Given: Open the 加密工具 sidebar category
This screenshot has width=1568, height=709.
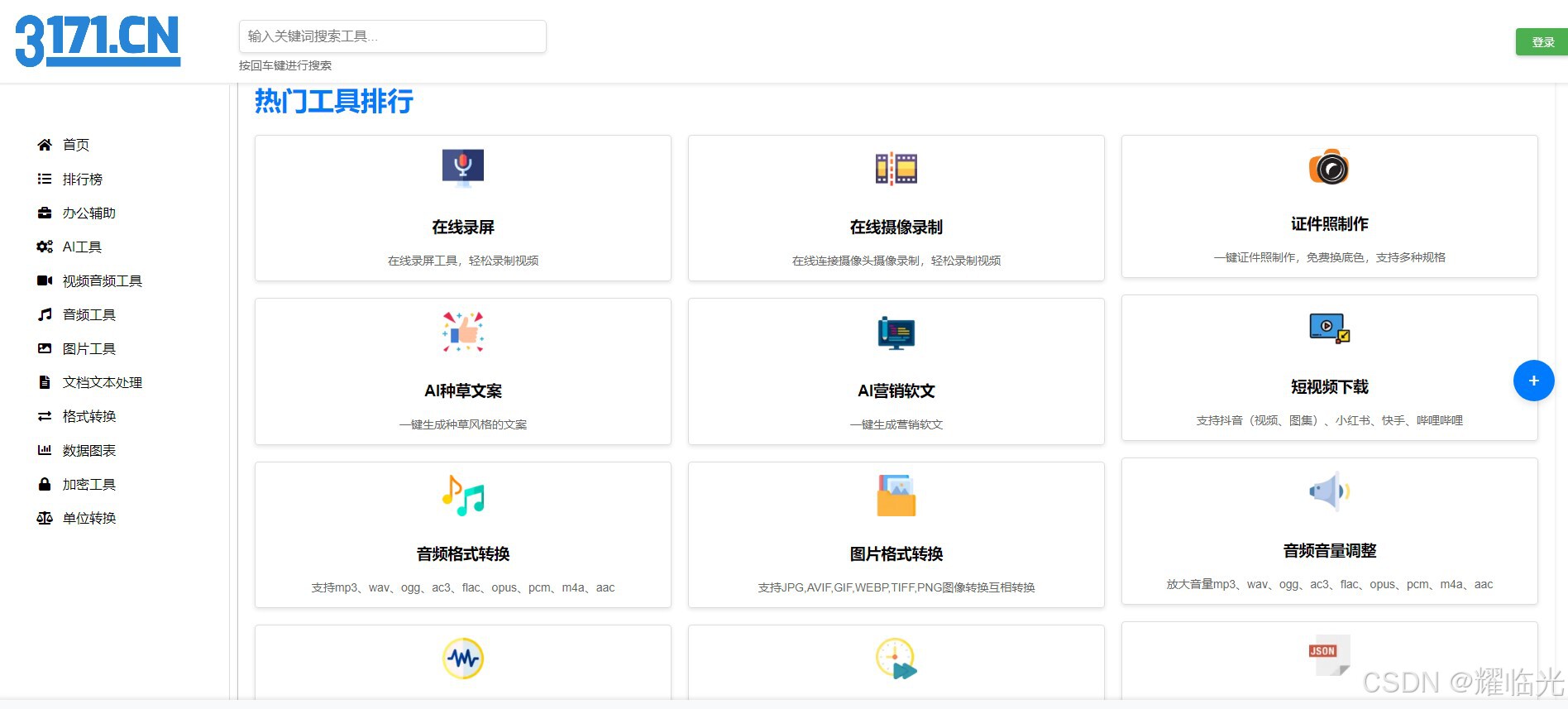Looking at the screenshot, I should [x=89, y=484].
